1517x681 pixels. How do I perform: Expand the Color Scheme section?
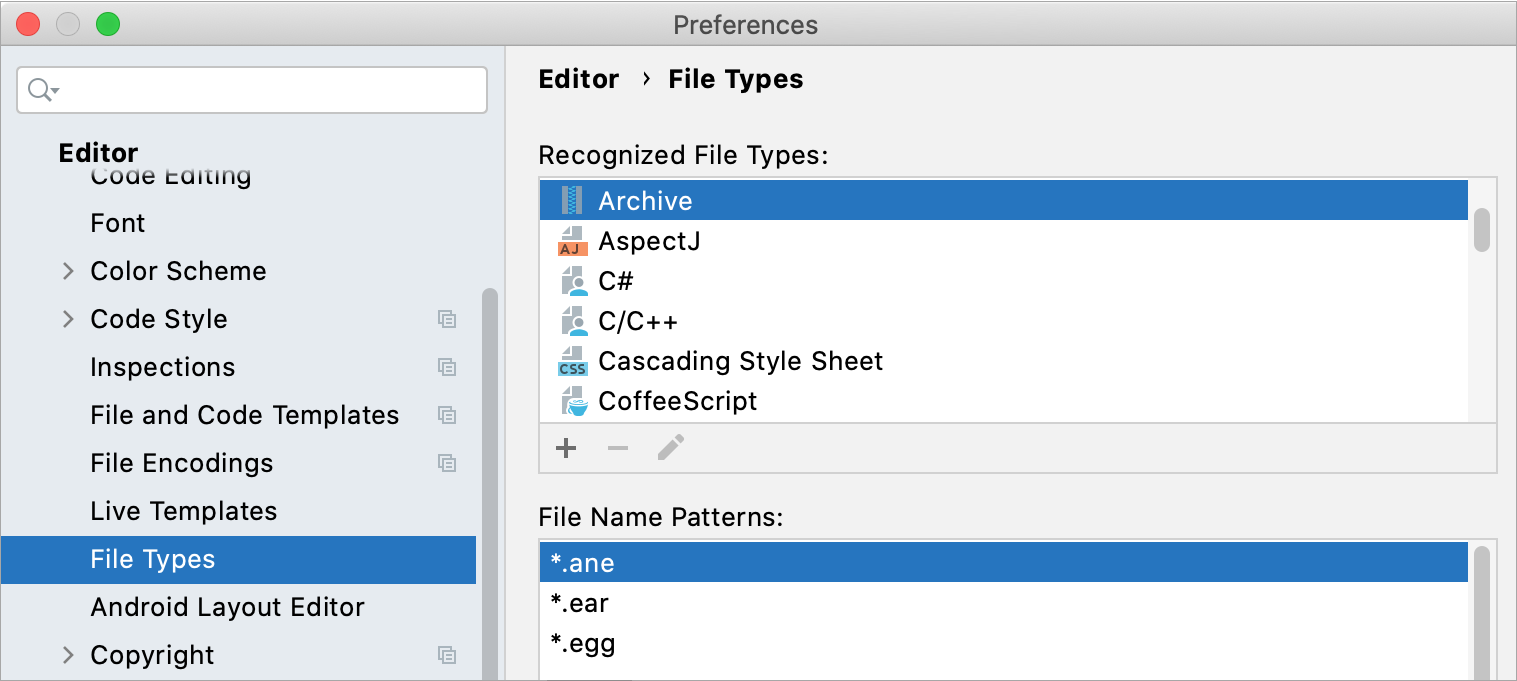coord(68,270)
